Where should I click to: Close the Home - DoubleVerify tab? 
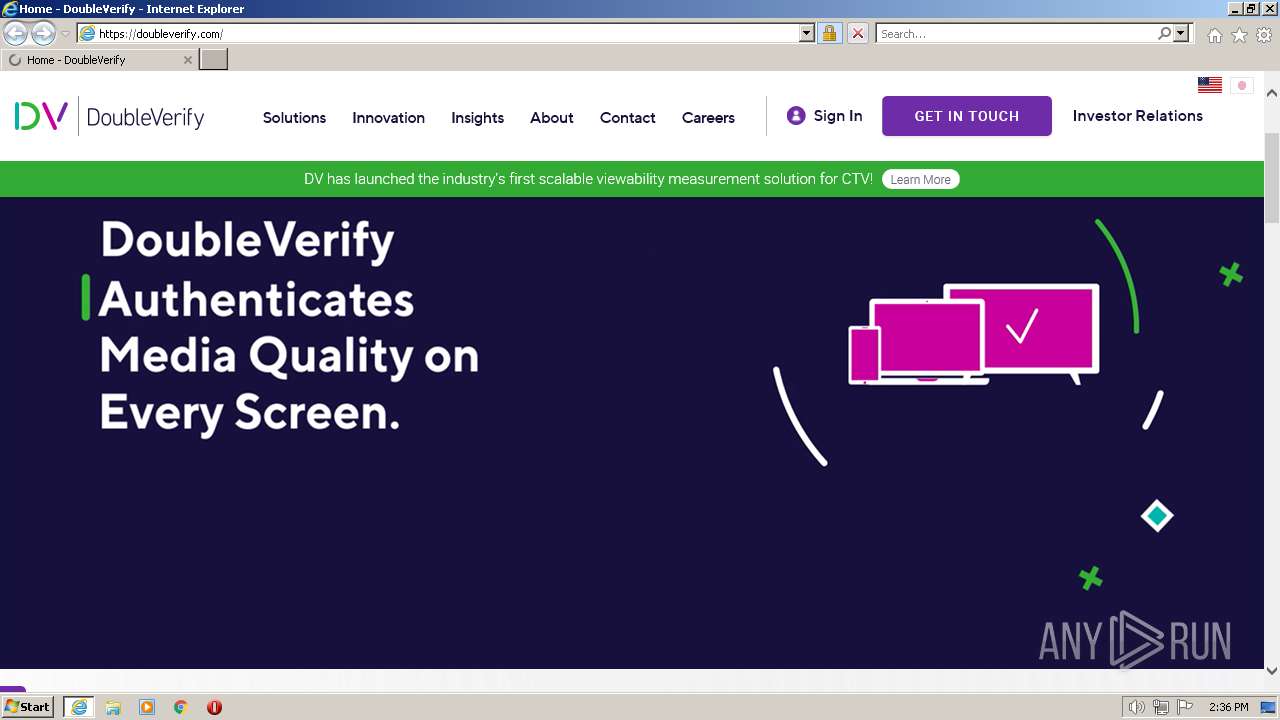[187, 60]
